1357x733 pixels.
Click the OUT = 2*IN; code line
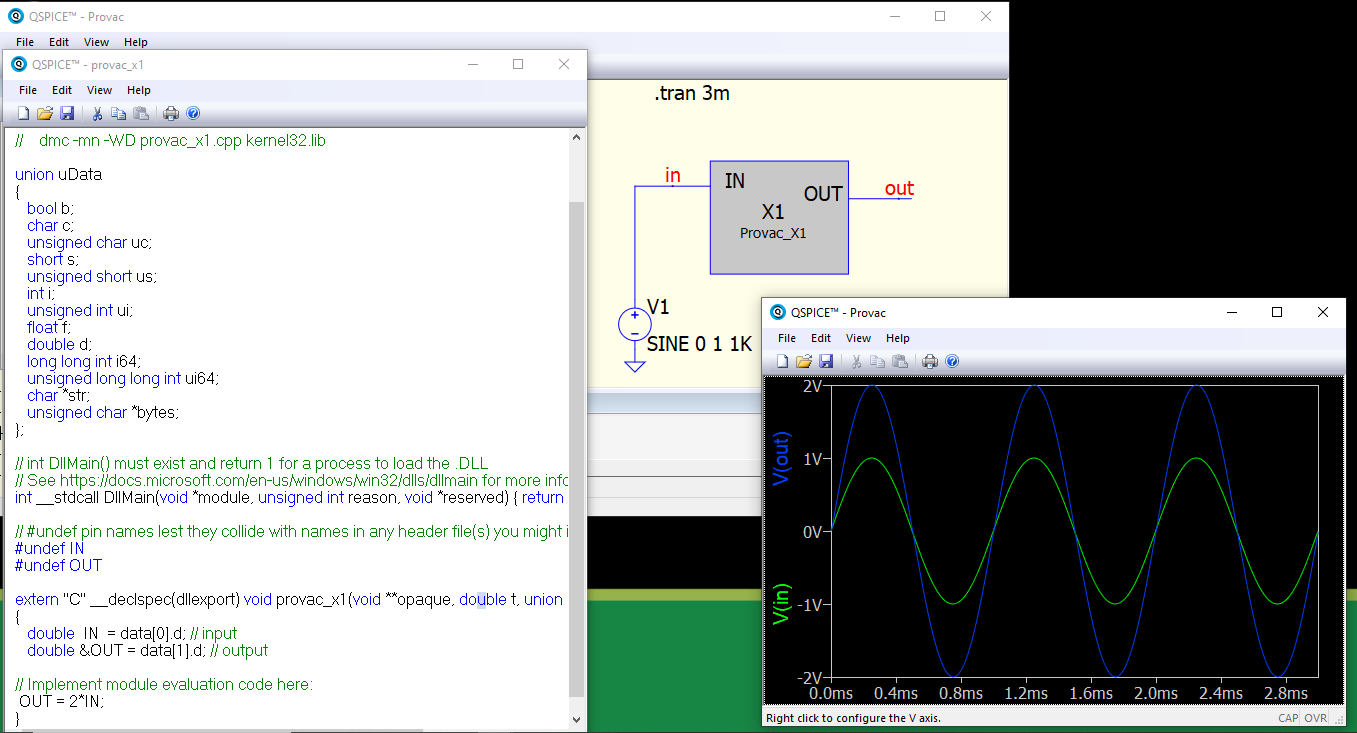[61, 701]
